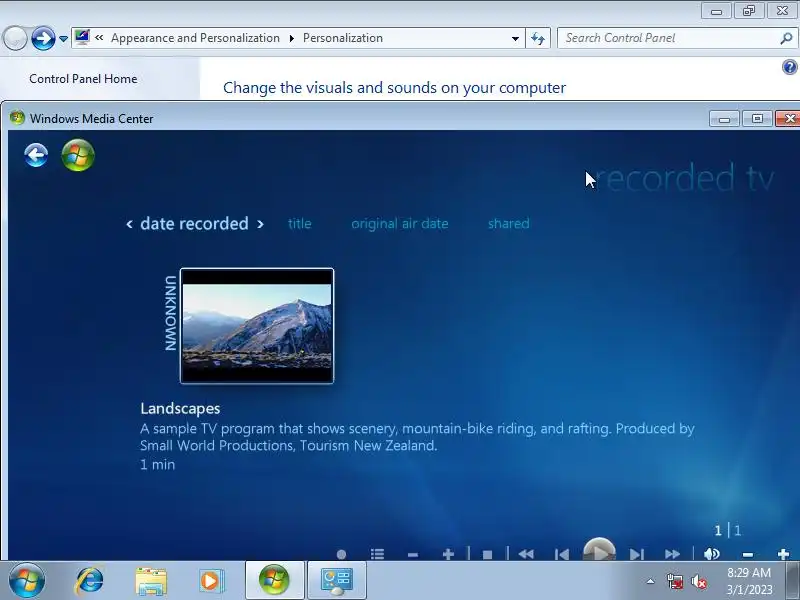Image resolution: width=800 pixels, height=600 pixels.
Task: Open the Windows Start menu
Action: click(x=27, y=581)
